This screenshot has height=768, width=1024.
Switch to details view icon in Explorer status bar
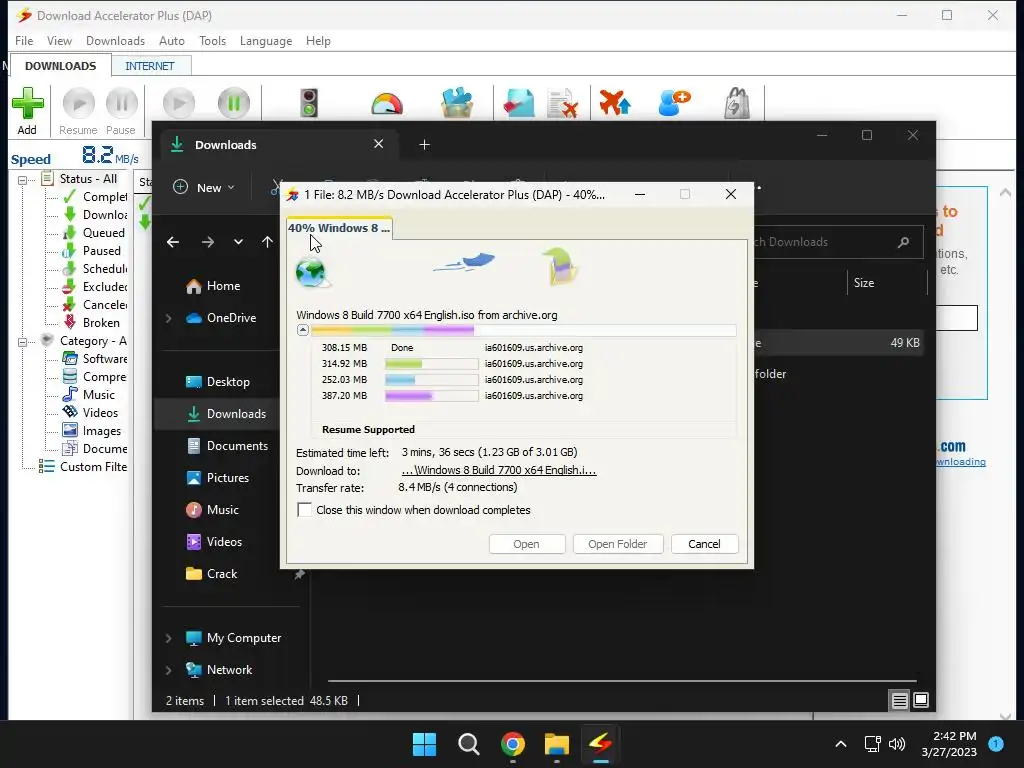pyautogui.click(x=899, y=701)
